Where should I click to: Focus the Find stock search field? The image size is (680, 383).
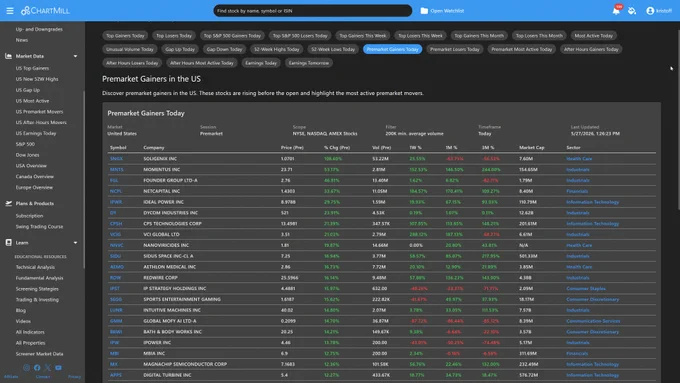click(313, 11)
